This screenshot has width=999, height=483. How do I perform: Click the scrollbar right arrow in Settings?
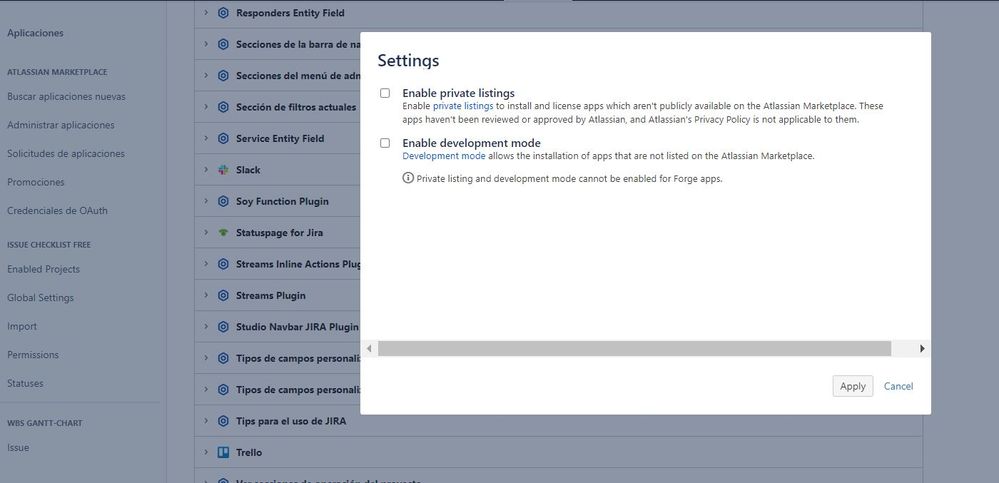click(x=922, y=349)
